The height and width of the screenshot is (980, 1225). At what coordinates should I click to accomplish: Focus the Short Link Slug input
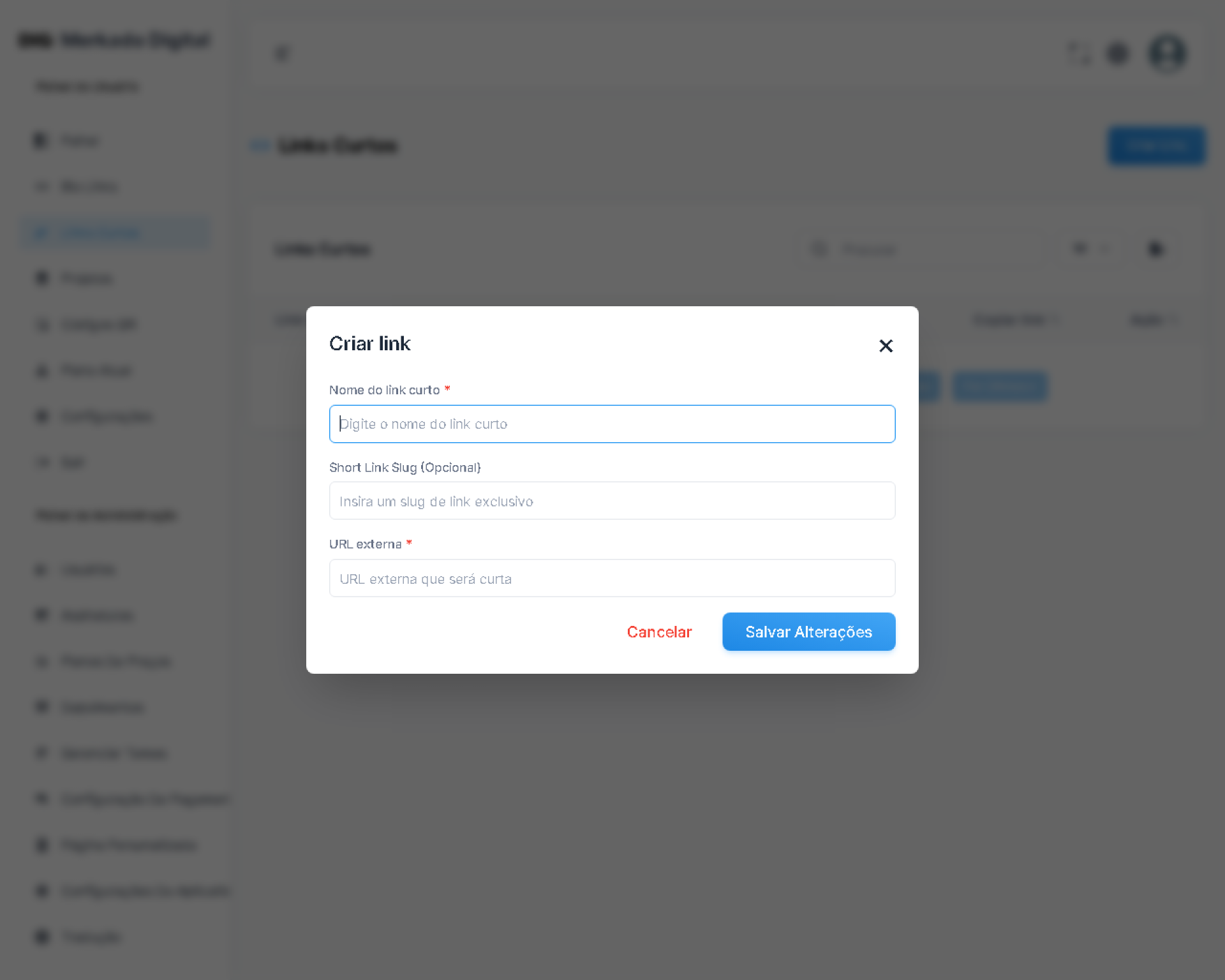pyautogui.click(x=612, y=501)
